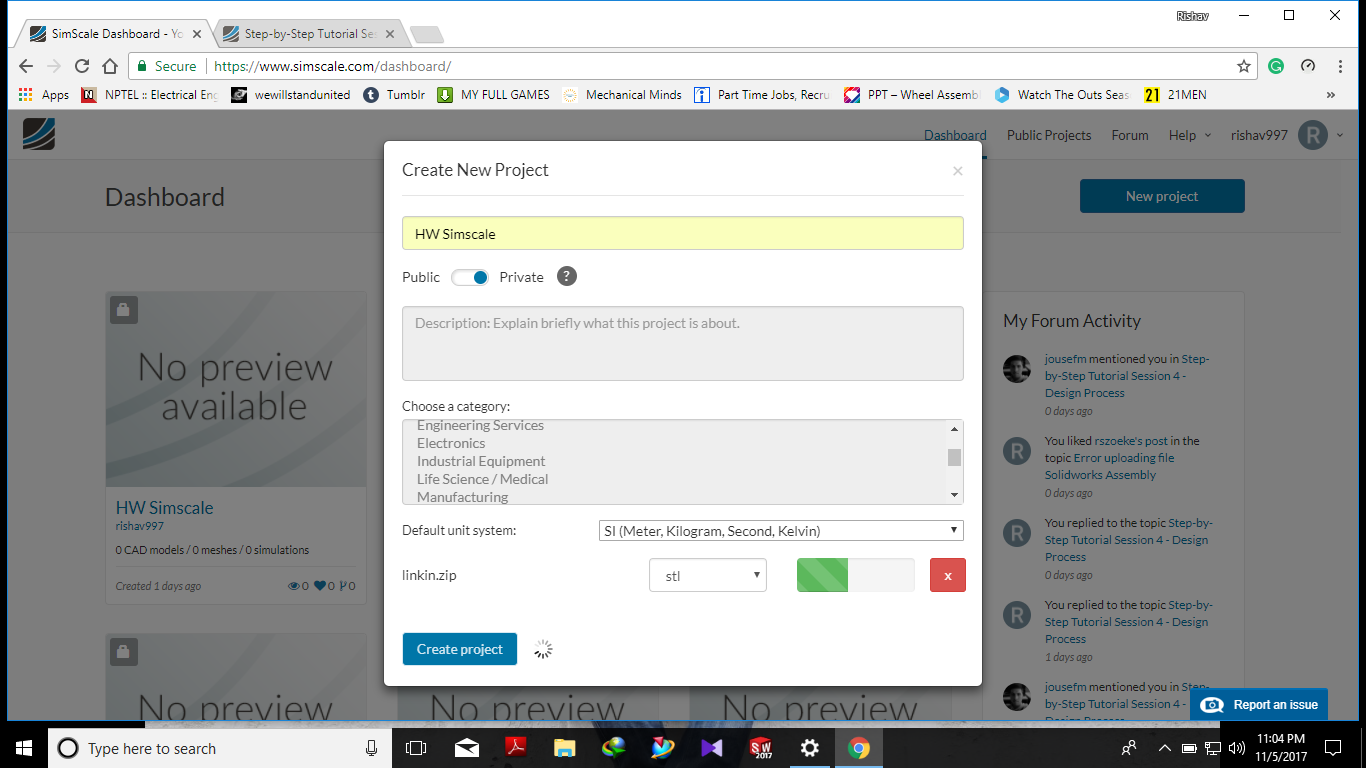1366x768 pixels.
Task: Open Public Projects in the top navigation
Action: click(1049, 135)
